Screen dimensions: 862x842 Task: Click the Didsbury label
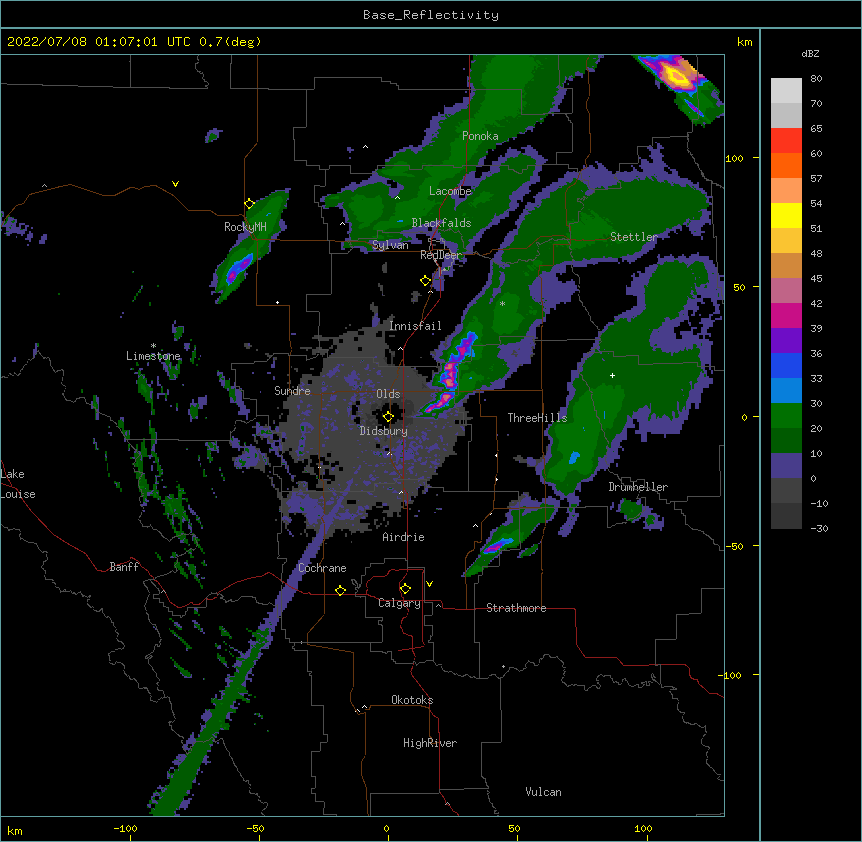pos(384,431)
